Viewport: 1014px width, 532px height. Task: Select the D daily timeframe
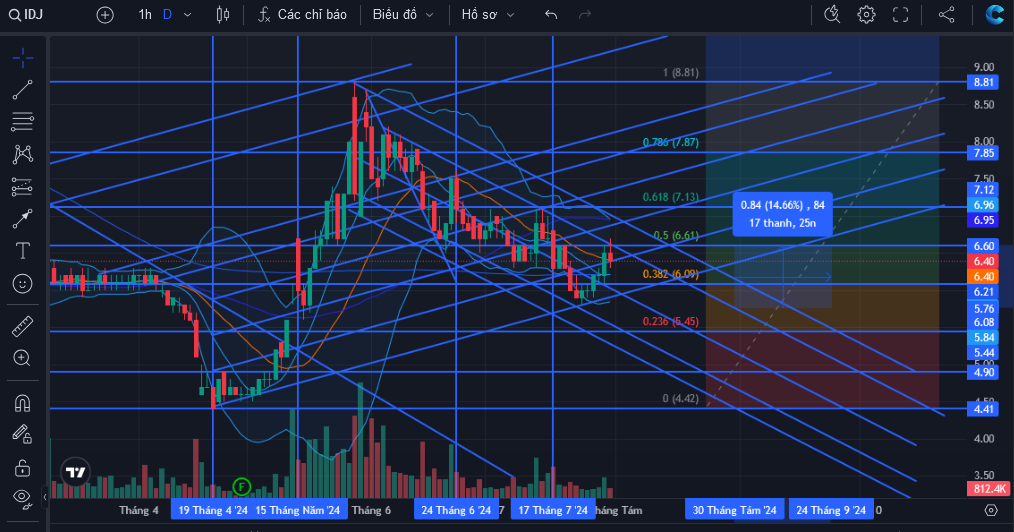167,14
